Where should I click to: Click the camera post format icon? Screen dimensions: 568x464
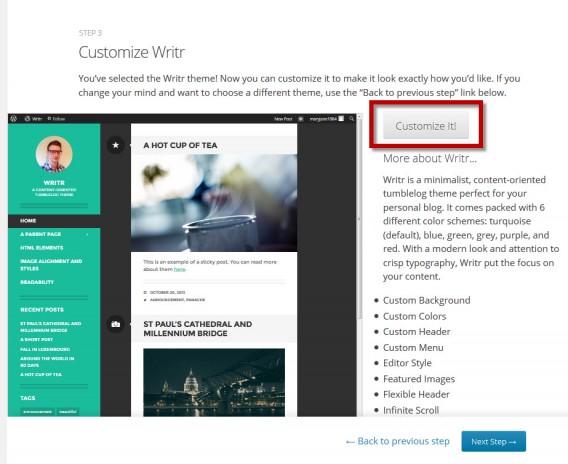[116, 324]
